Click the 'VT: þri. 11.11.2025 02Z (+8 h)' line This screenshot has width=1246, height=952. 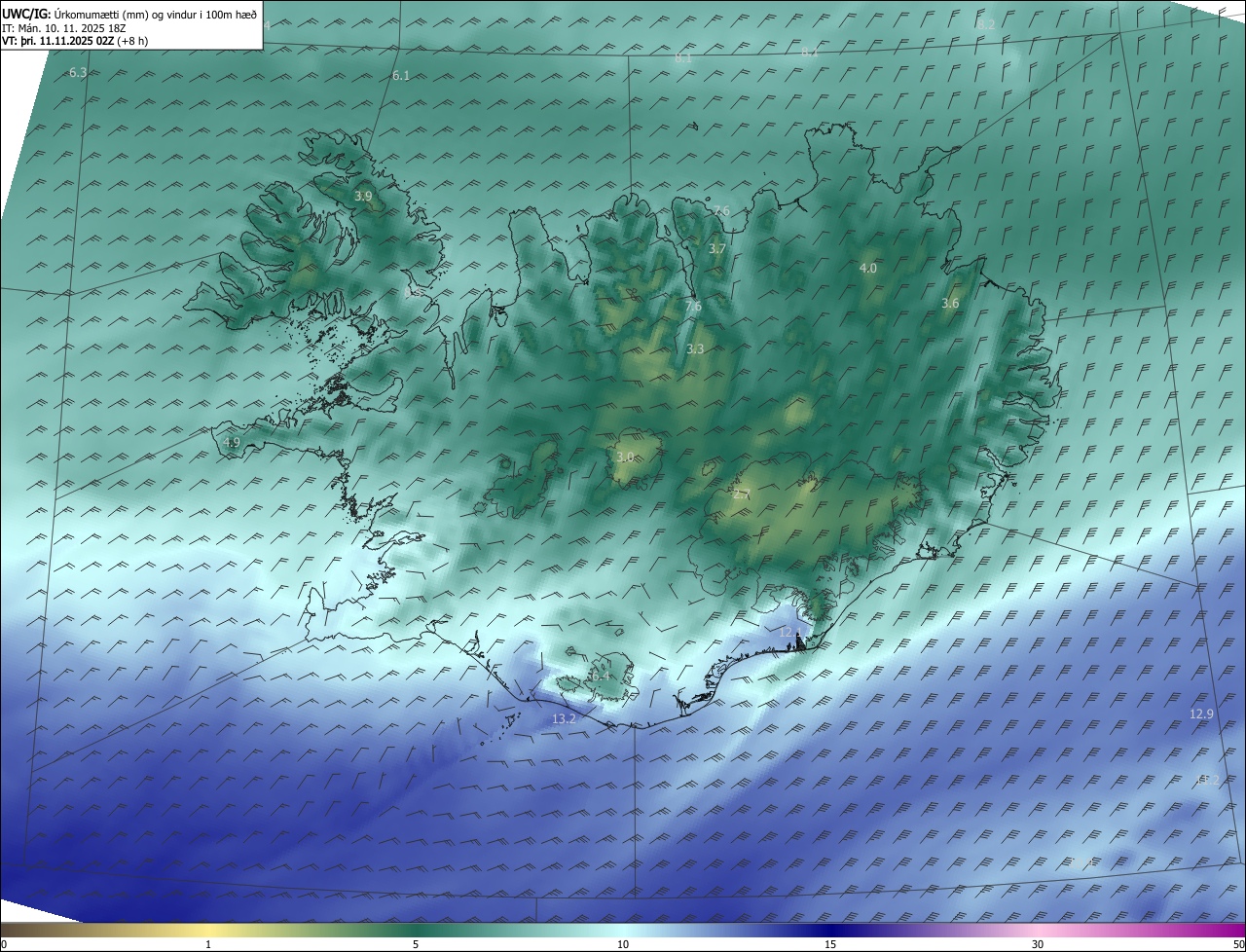(75, 41)
